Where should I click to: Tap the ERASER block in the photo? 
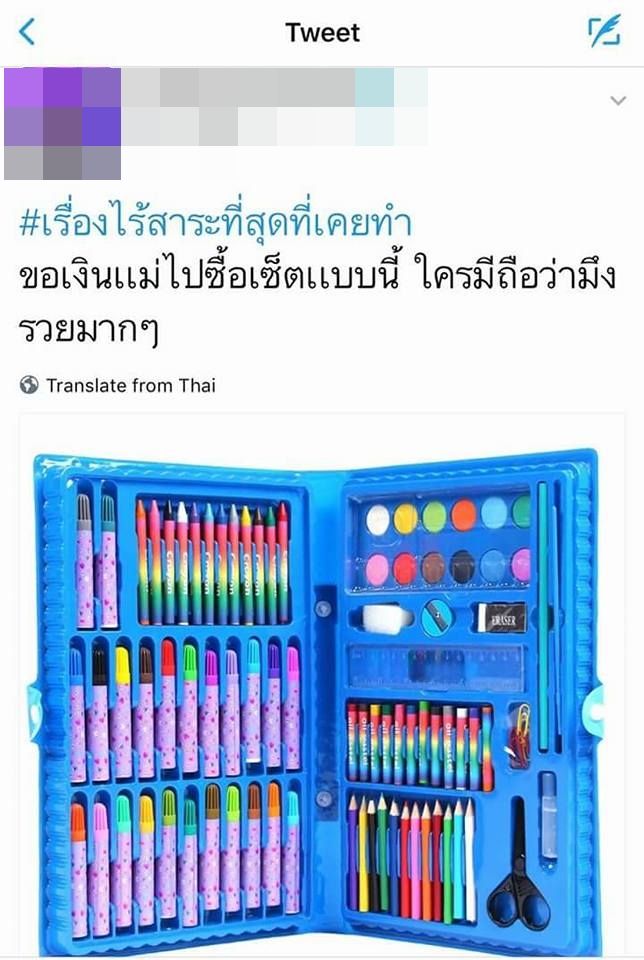pos(501,618)
